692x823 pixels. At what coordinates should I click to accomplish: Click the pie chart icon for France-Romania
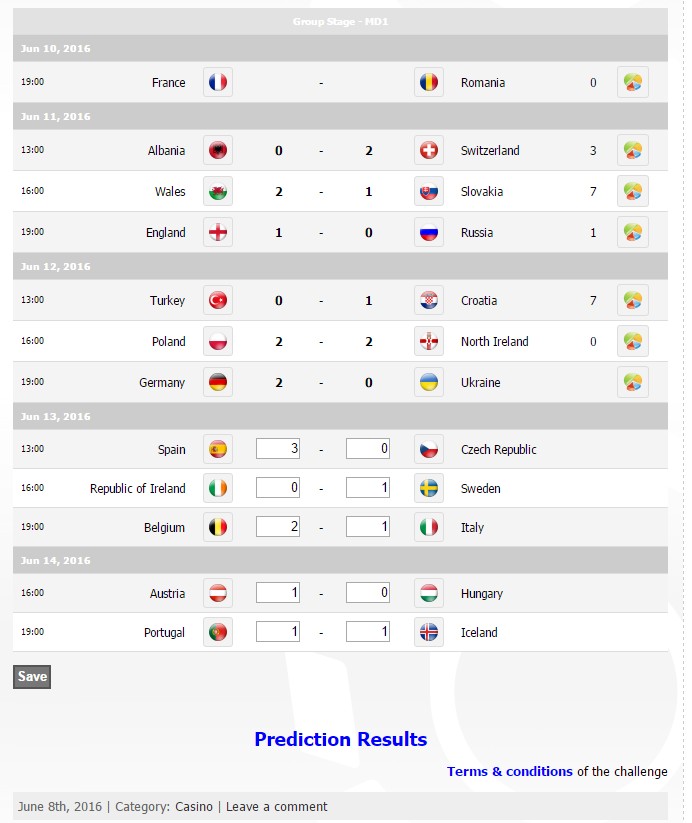(632, 82)
